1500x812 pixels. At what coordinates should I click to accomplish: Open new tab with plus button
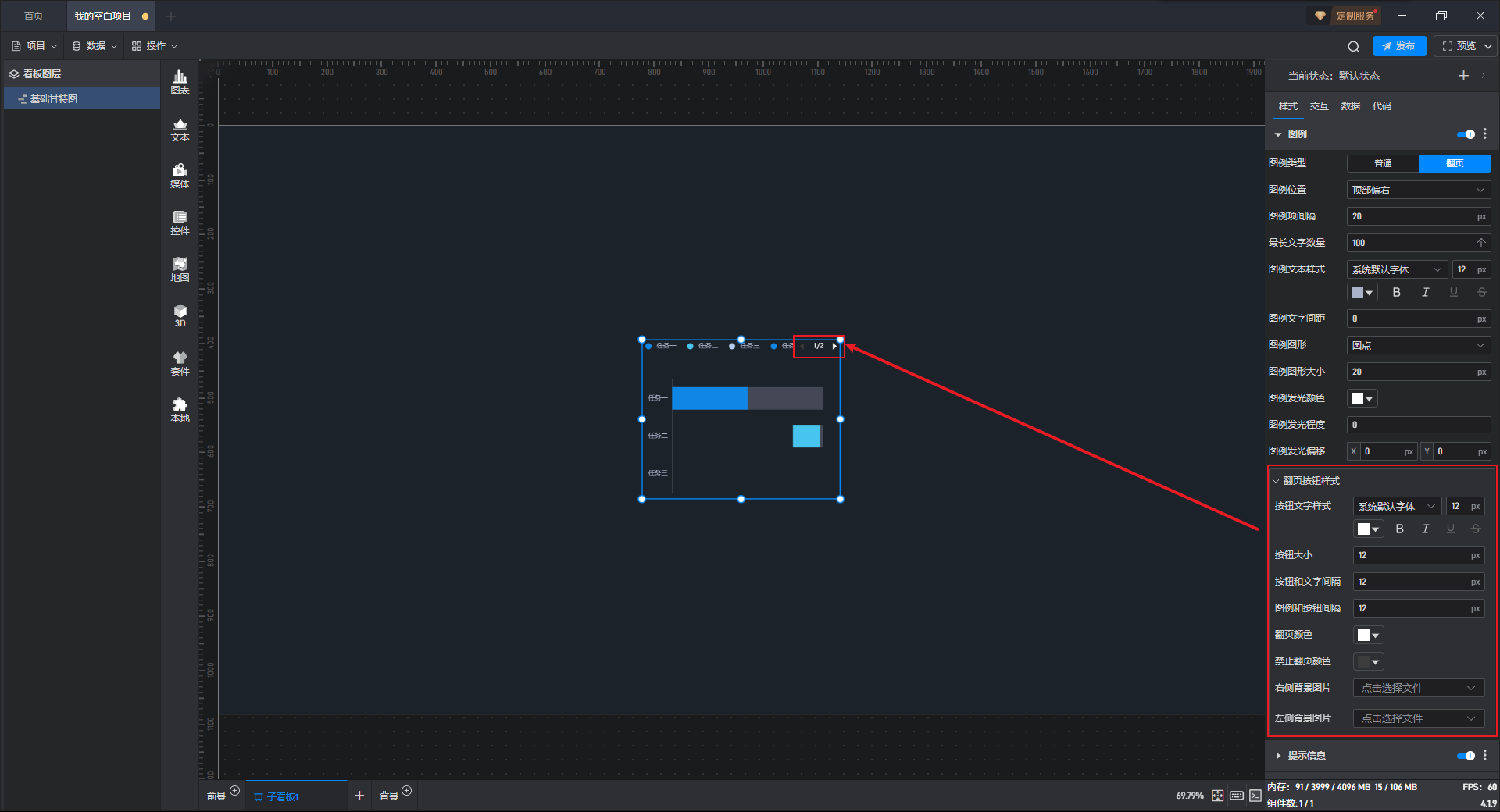[171, 16]
